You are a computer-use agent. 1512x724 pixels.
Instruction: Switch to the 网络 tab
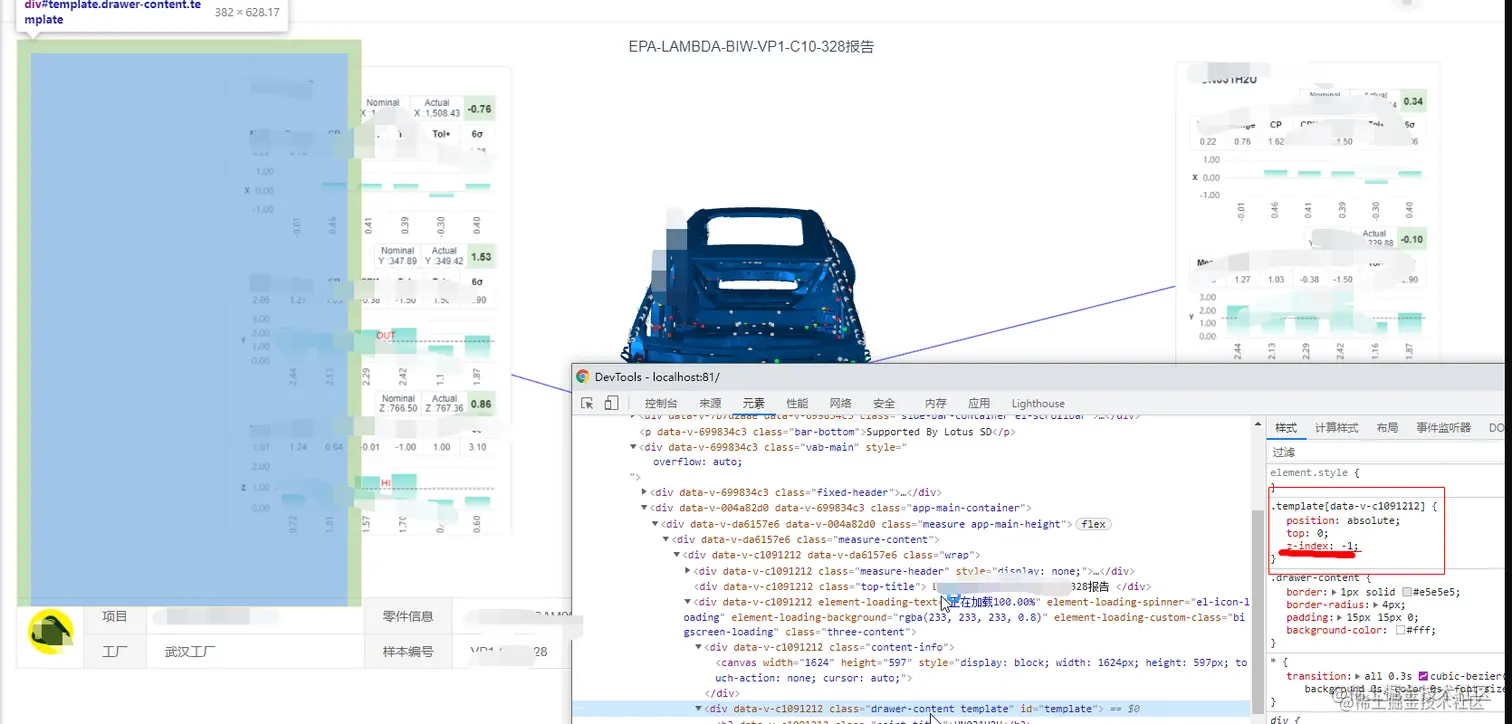[x=840, y=403]
